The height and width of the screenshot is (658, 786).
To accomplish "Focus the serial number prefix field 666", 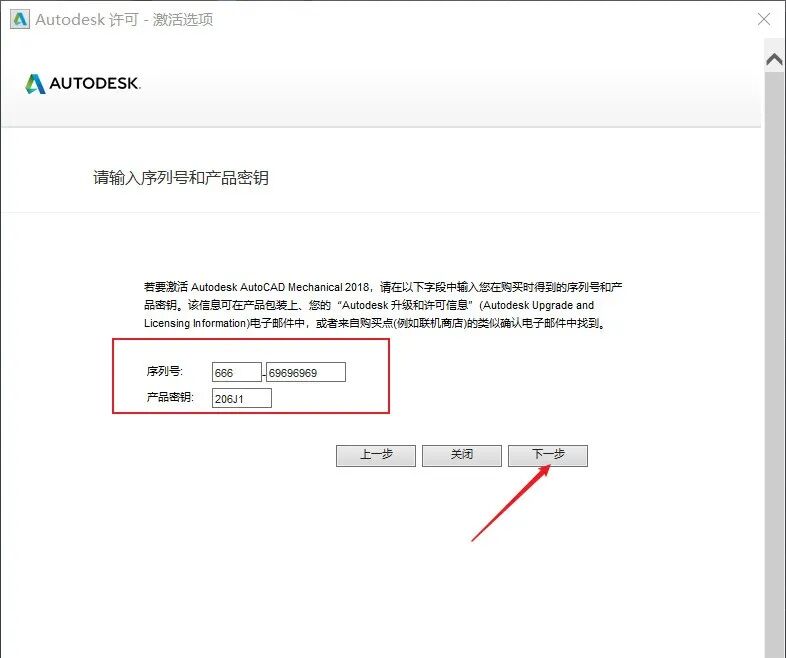I will pos(237,372).
